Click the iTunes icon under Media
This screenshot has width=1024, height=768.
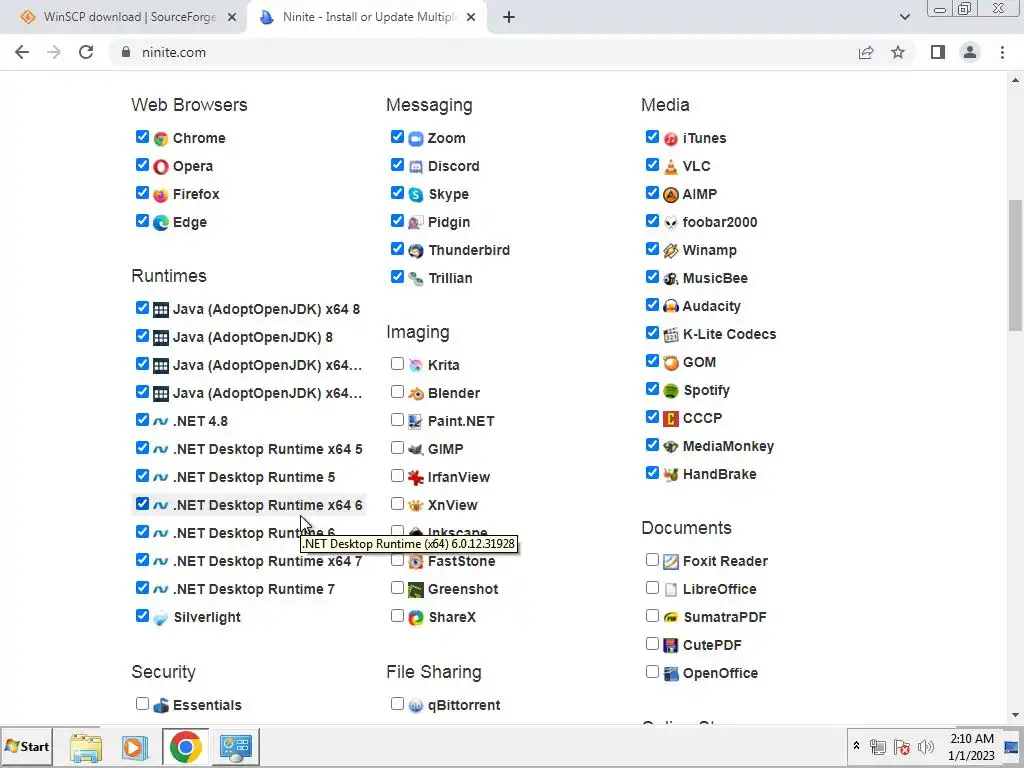point(671,138)
